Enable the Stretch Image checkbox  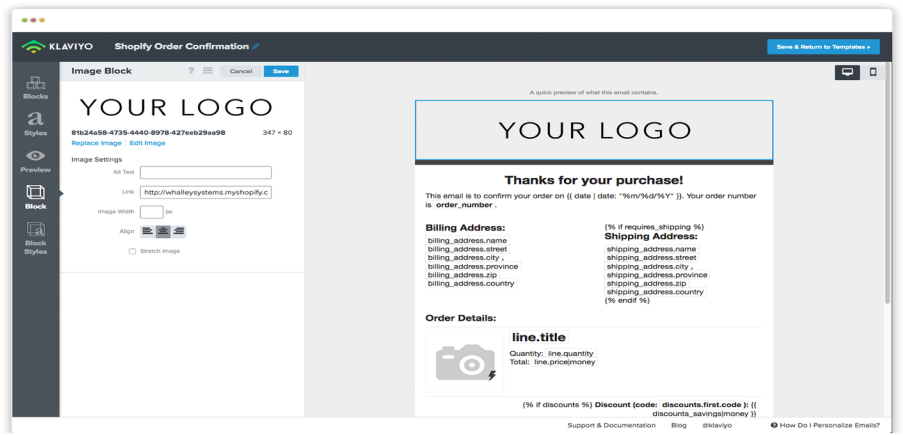point(132,251)
